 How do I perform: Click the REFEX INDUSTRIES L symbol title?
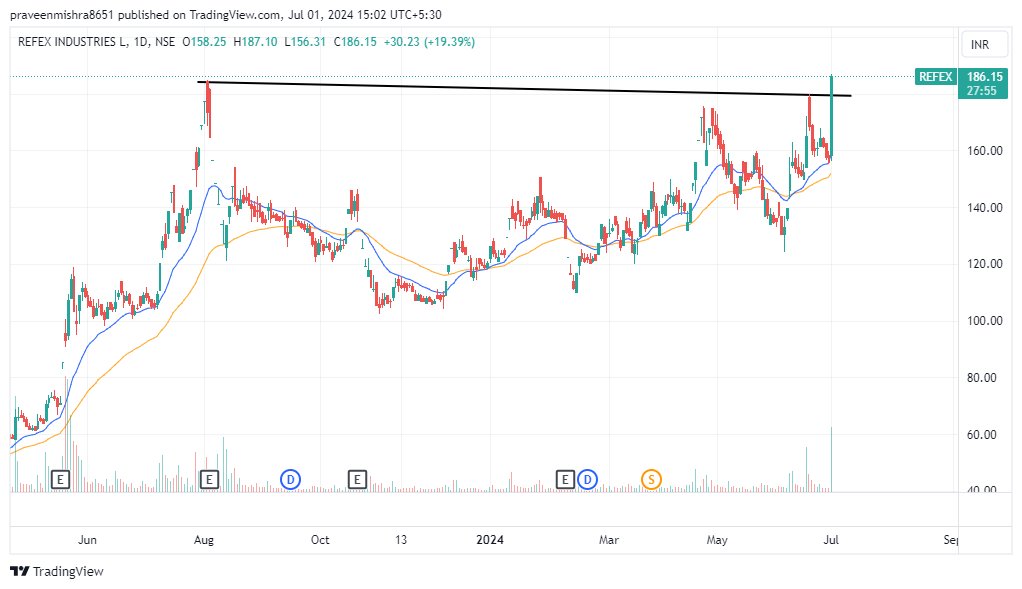[x=72, y=42]
